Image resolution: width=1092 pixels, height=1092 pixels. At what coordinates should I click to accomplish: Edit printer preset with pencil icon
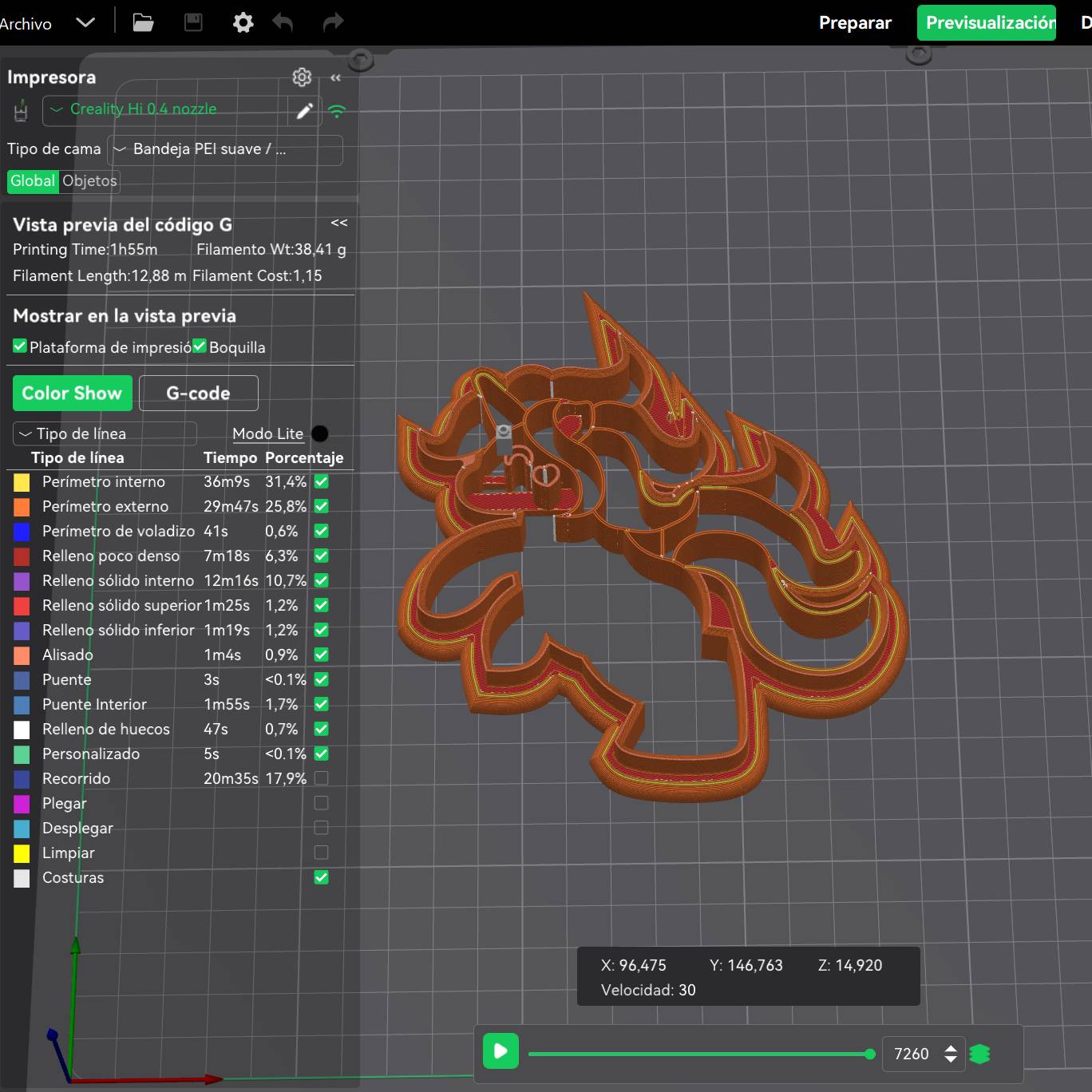pos(305,111)
